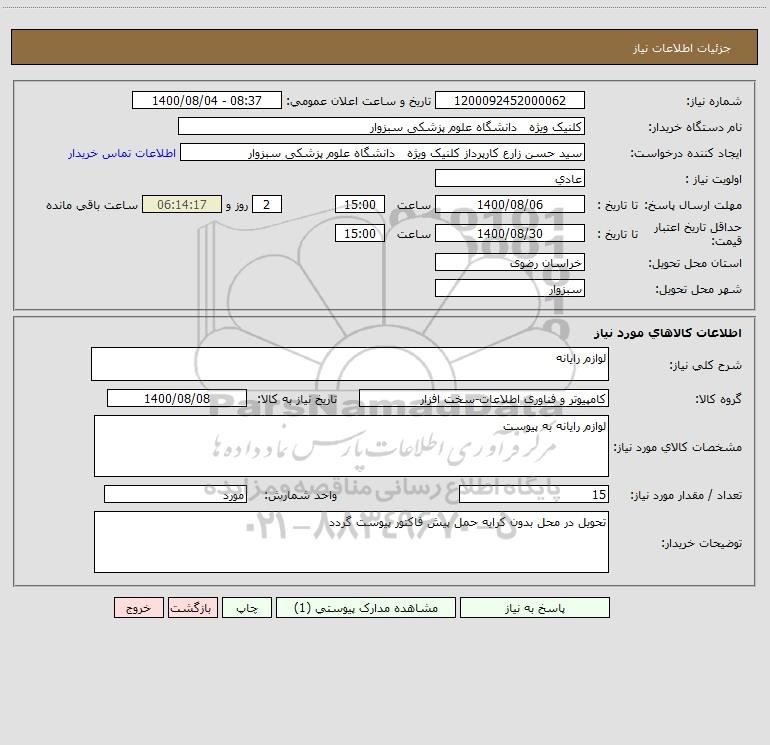Screen dimensions: 770x745
Task: Click the 'خروج' exit button
Action: [138, 607]
